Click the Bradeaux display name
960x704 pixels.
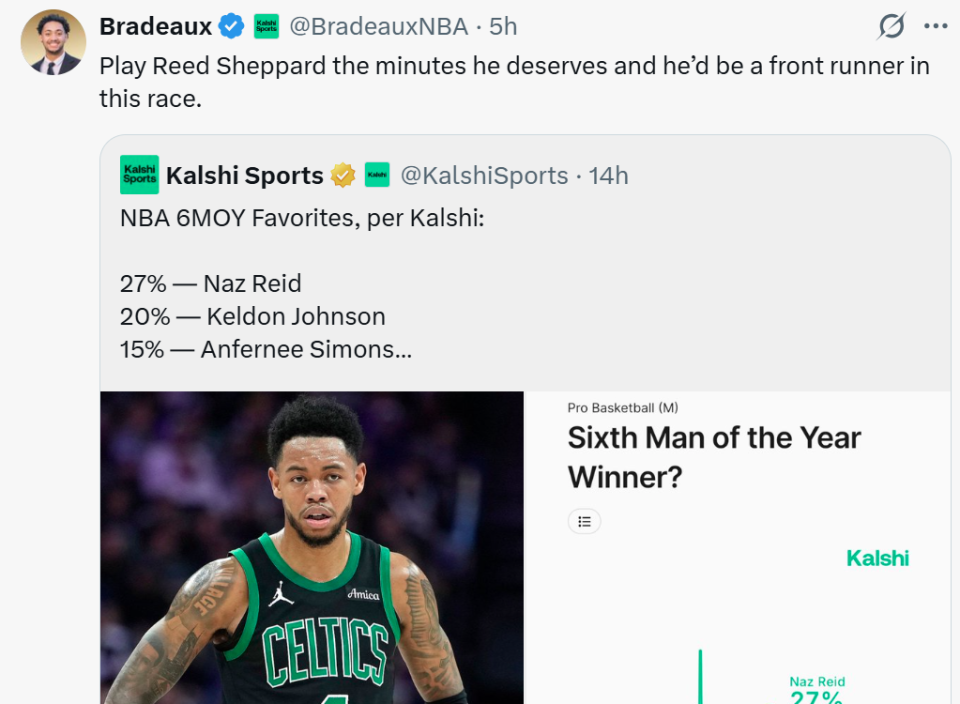(155, 26)
